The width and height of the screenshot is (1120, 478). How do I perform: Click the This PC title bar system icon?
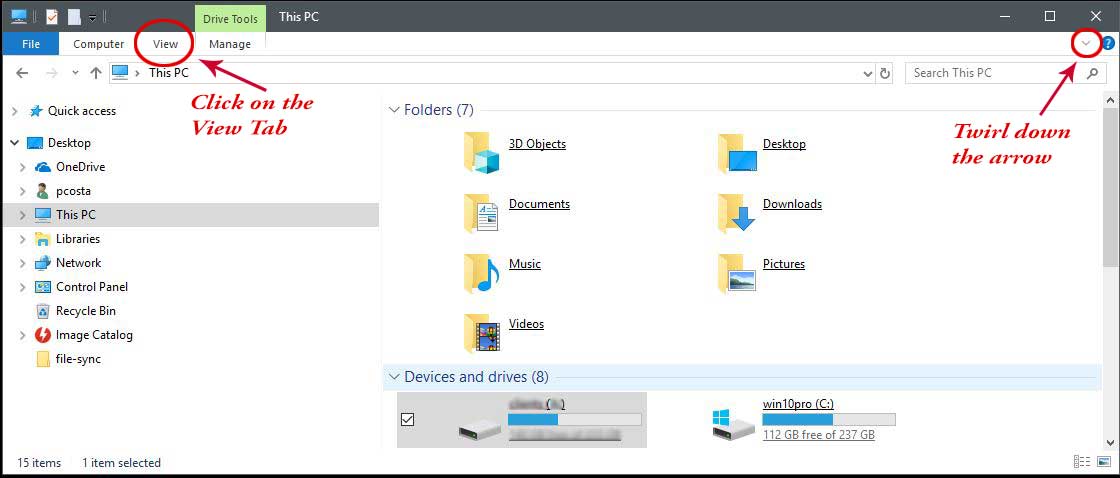(x=19, y=16)
